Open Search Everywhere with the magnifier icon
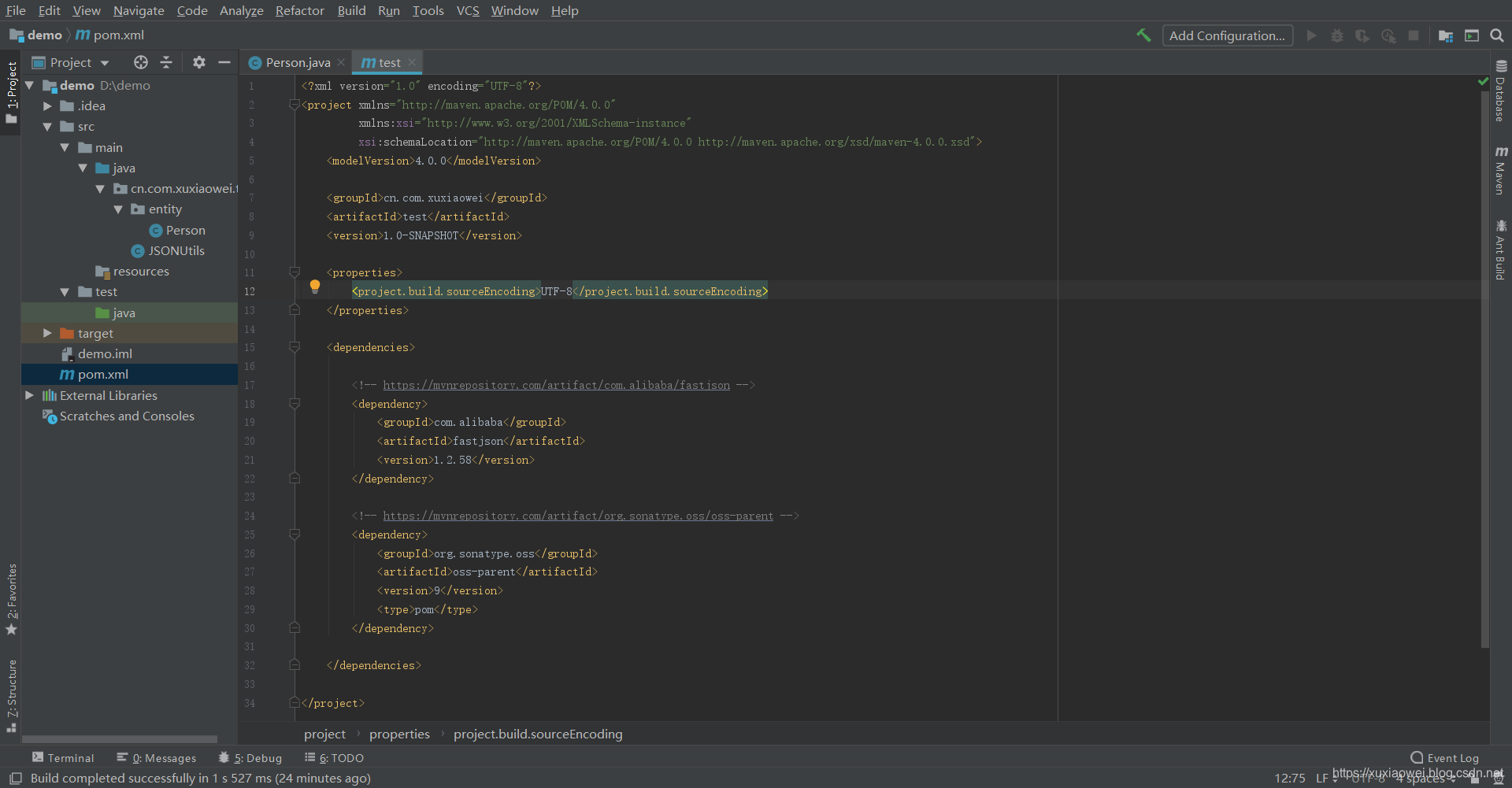 click(1497, 36)
